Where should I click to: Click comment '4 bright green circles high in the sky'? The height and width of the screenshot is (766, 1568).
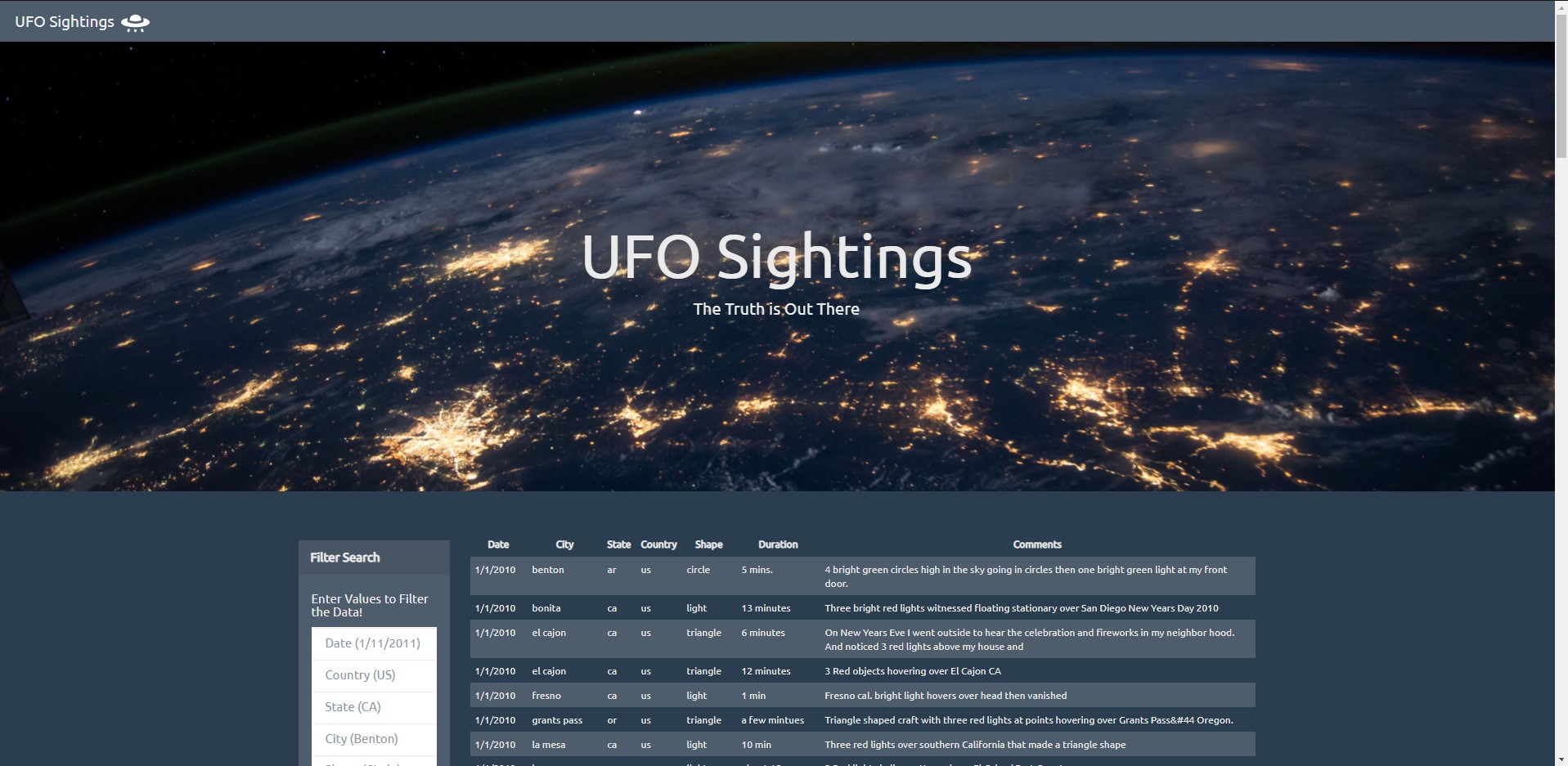[1026, 576]
